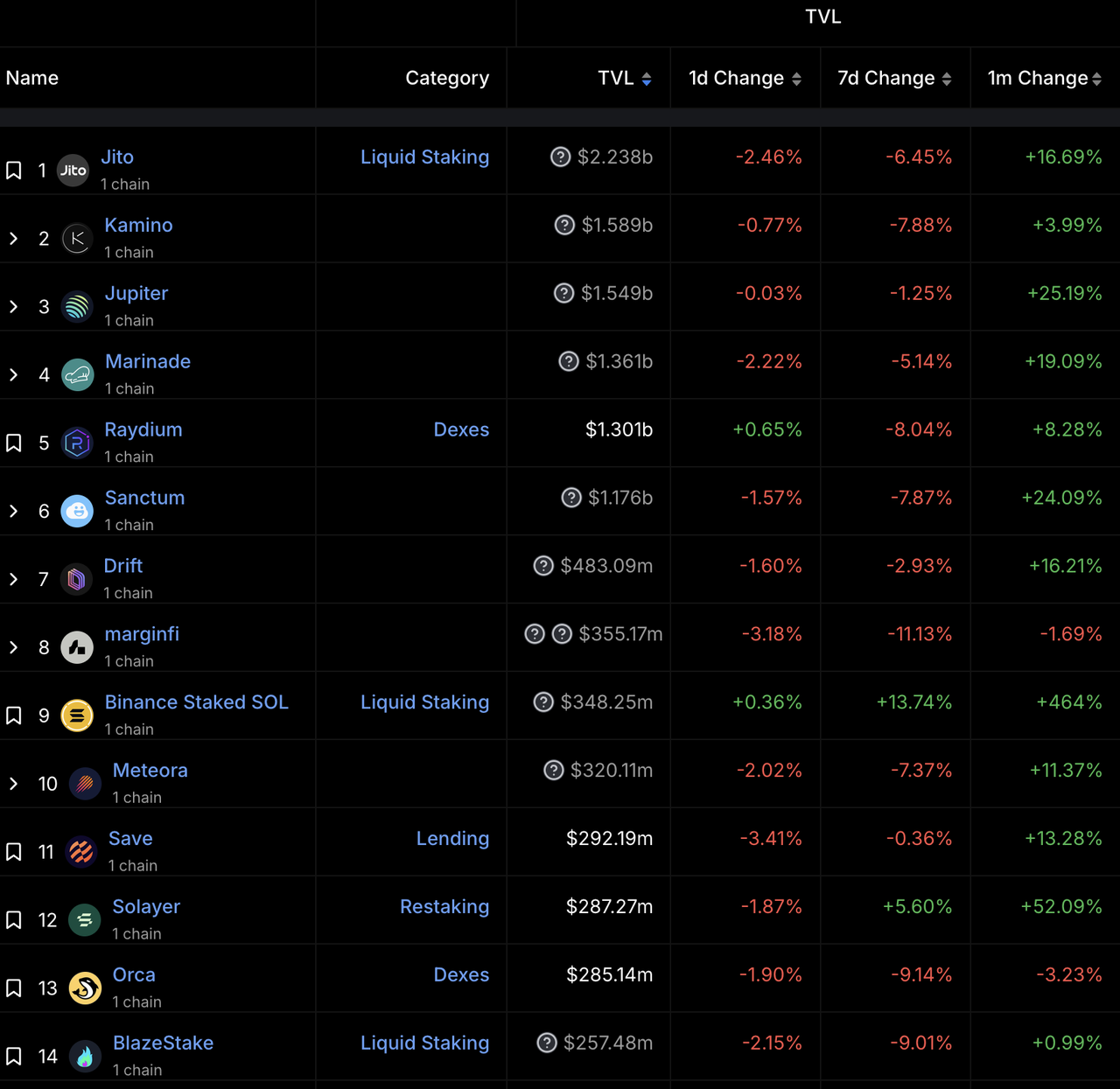1120x1089 pixels.
Task: Sort by 1m Change column arrows
Action: (x=1096, y=79)
